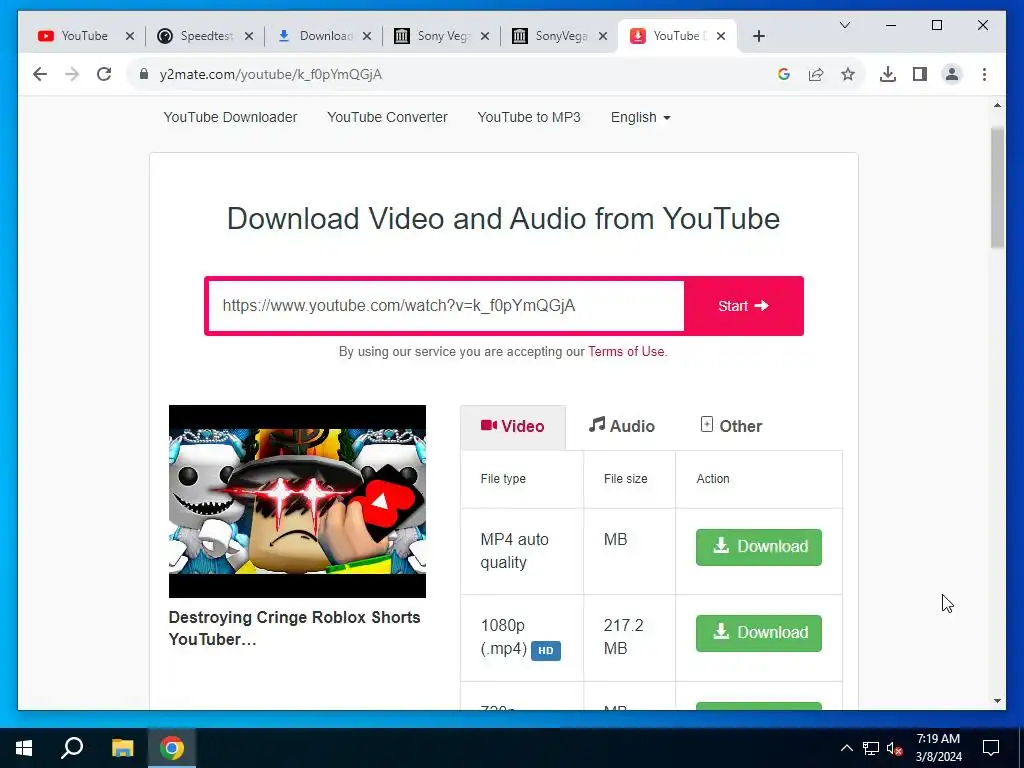Open the Windows Start menu
This screenshot has width=1024, height=768.
(24, 748)
